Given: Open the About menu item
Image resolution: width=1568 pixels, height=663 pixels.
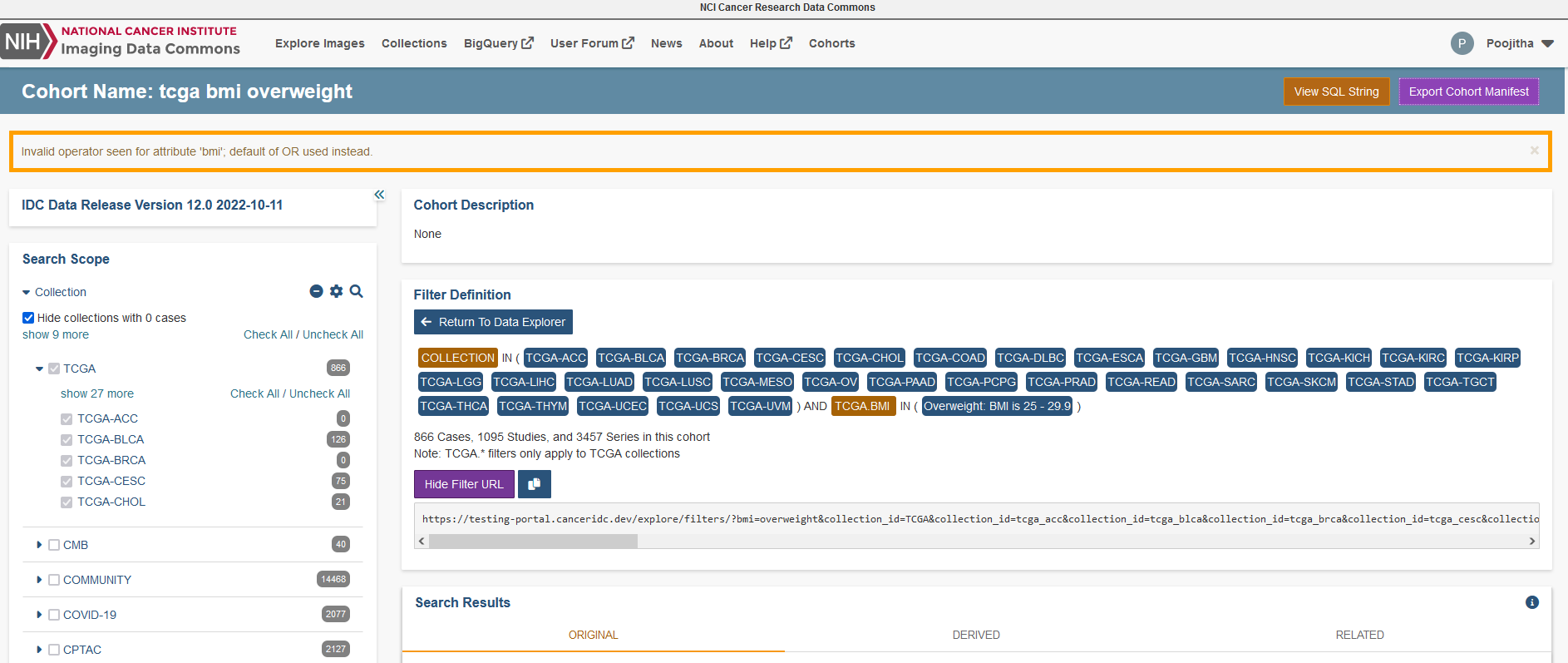Looking at the screenshot, I should (716, 43).
